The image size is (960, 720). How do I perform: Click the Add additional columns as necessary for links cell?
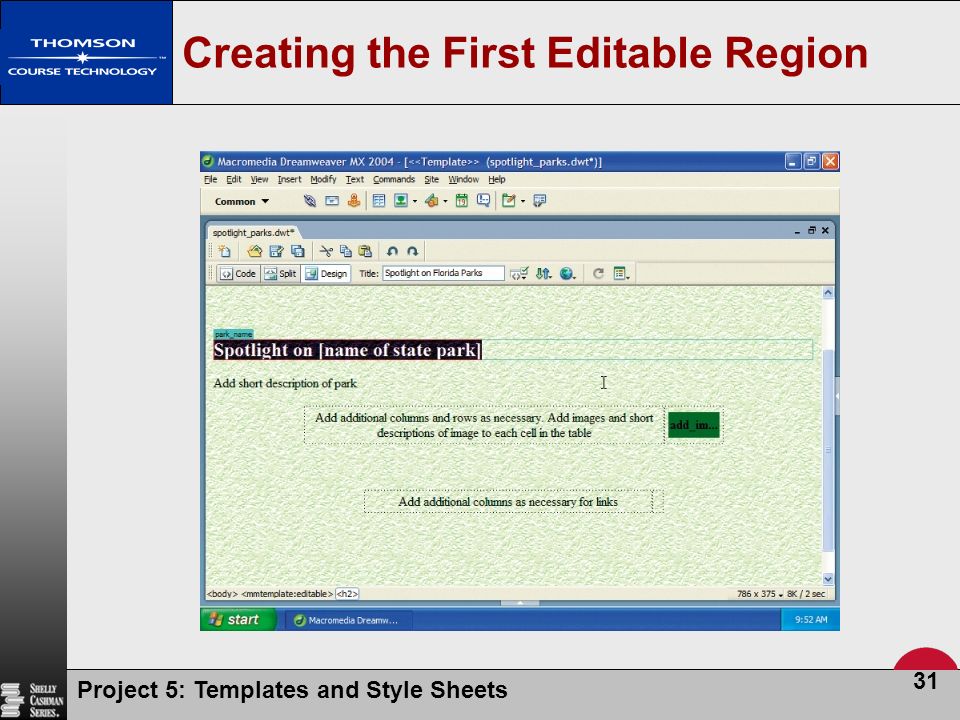coord(508,502)
